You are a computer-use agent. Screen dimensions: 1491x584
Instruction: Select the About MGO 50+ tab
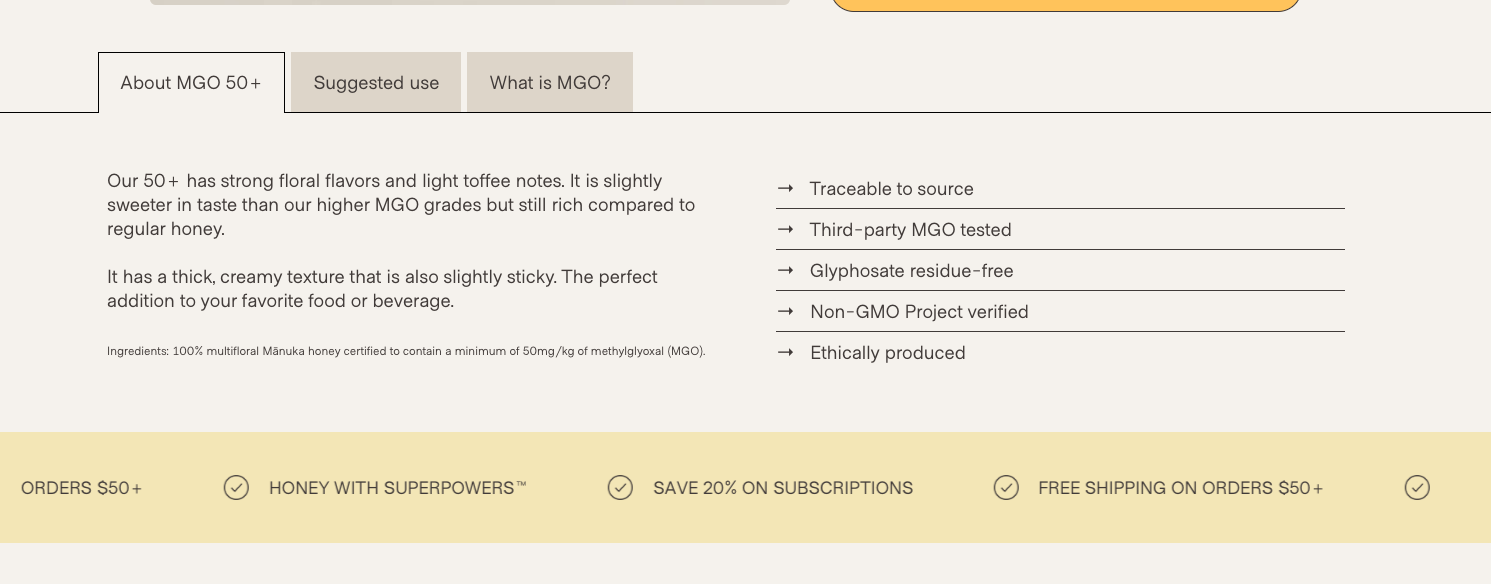tap(190, 82)
